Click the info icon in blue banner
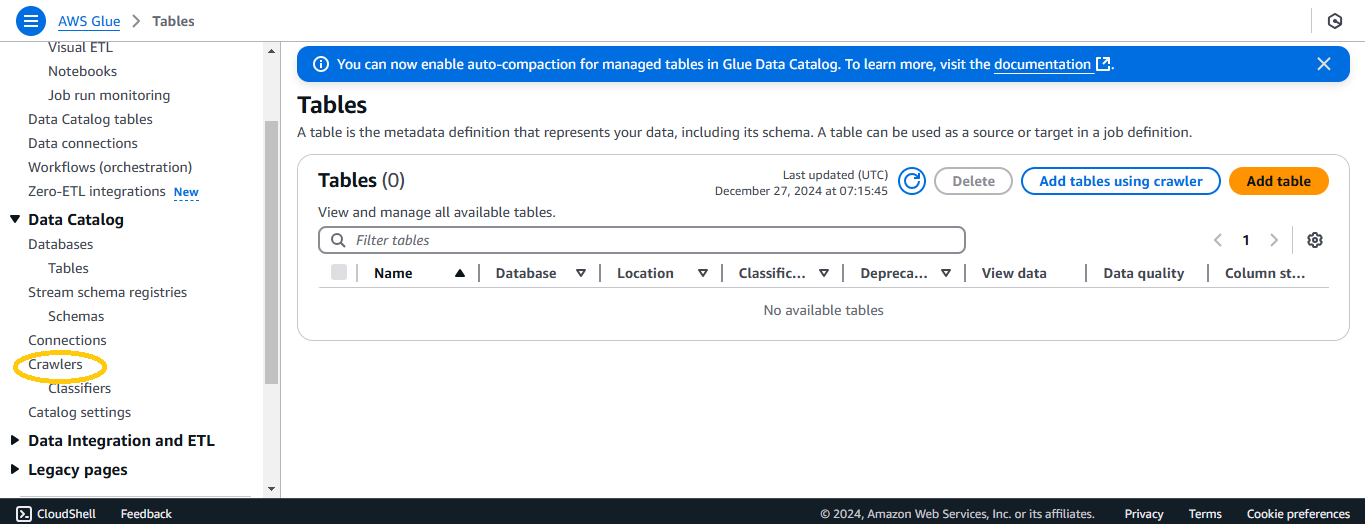The image size is (1365, 524). click(x=321, y=64)
